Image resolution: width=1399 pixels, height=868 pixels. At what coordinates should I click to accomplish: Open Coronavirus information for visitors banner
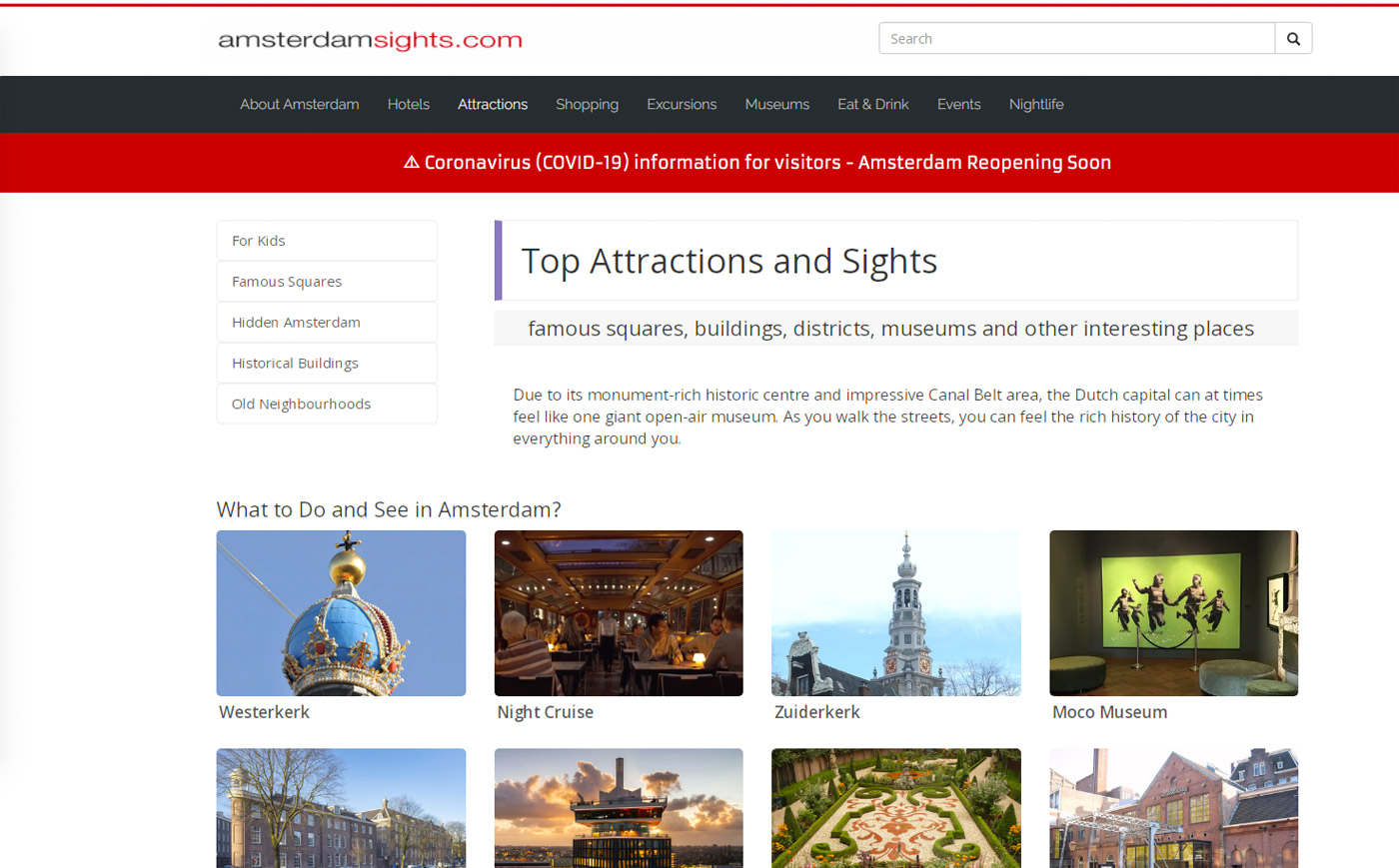point(757,162)
